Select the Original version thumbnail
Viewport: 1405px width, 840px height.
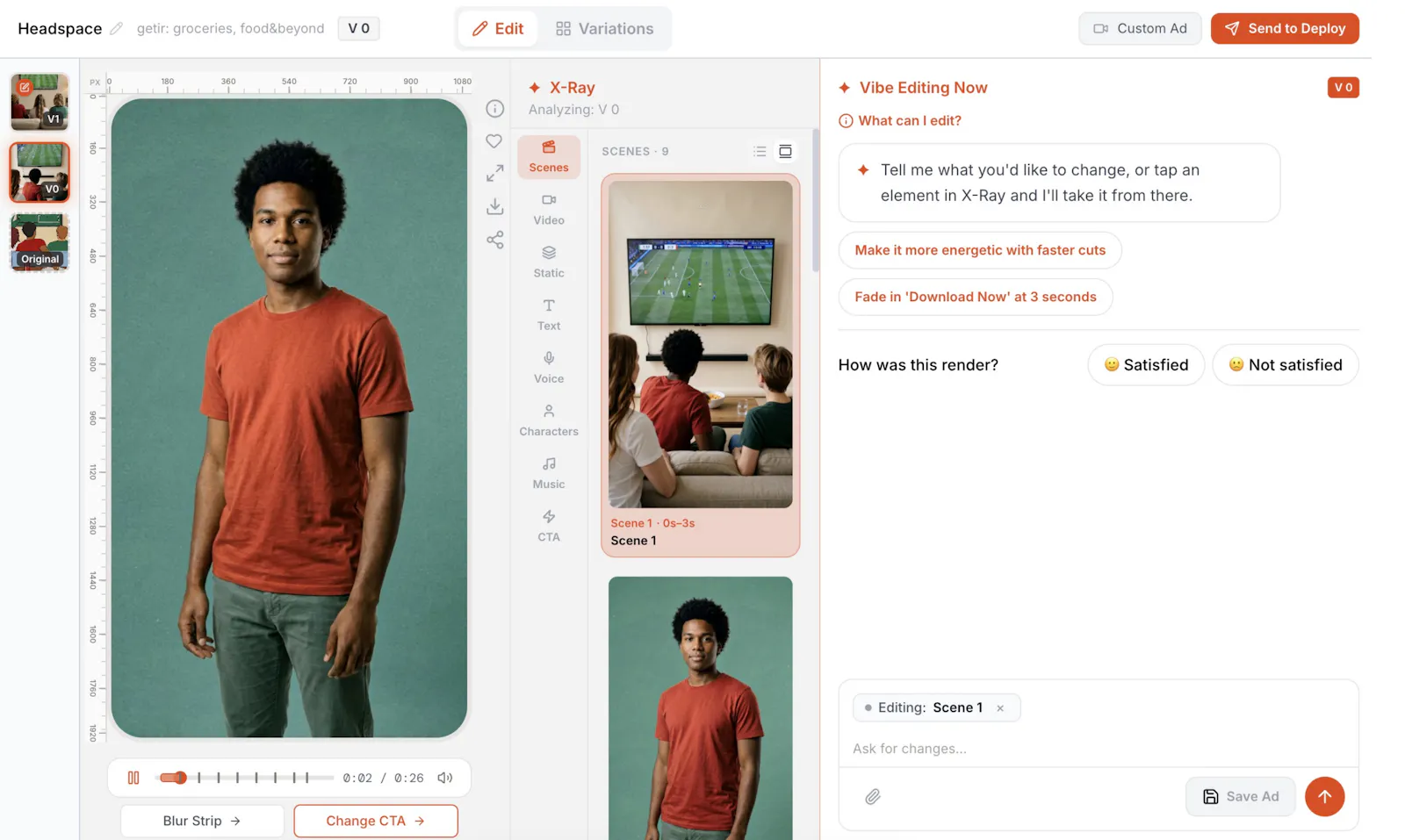40,241
